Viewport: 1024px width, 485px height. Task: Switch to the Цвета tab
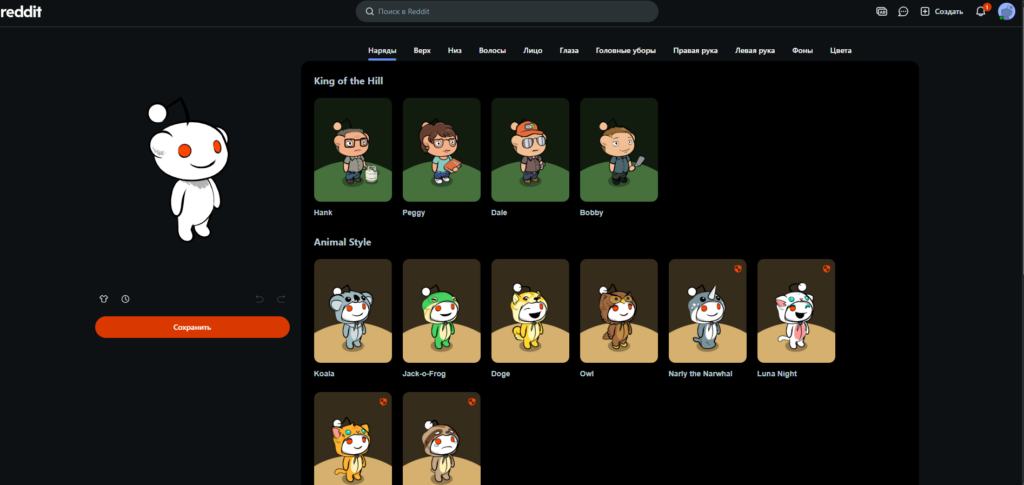click(x=840, y=50)
